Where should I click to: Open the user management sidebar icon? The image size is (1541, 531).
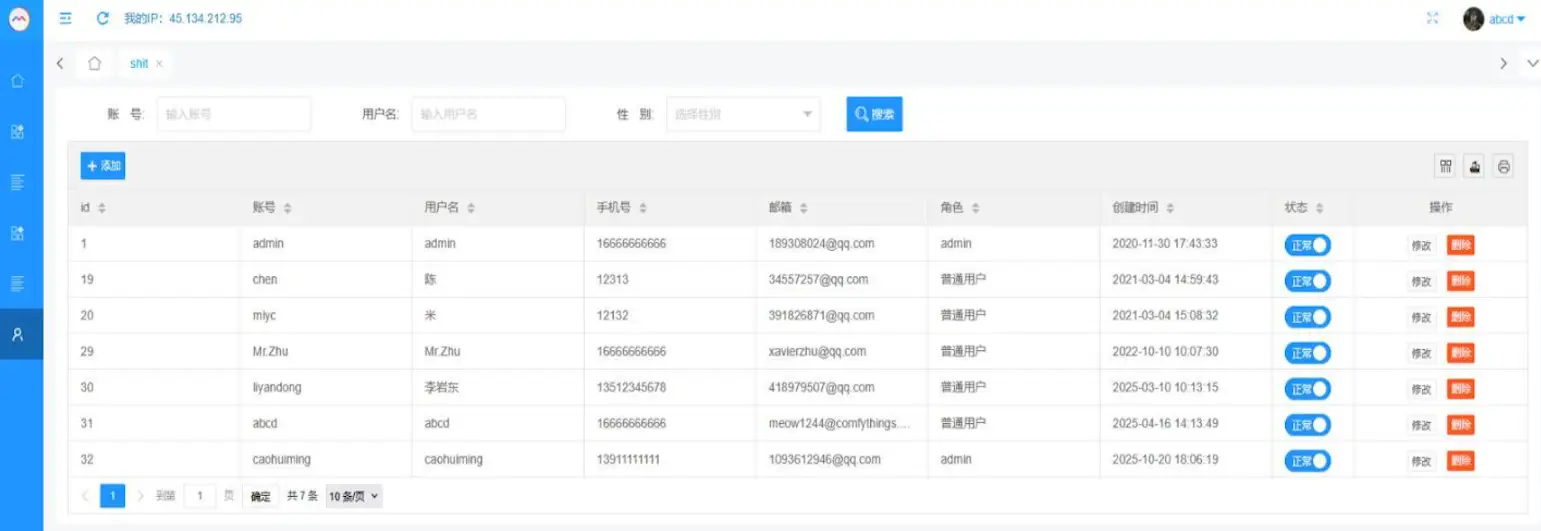17,335
